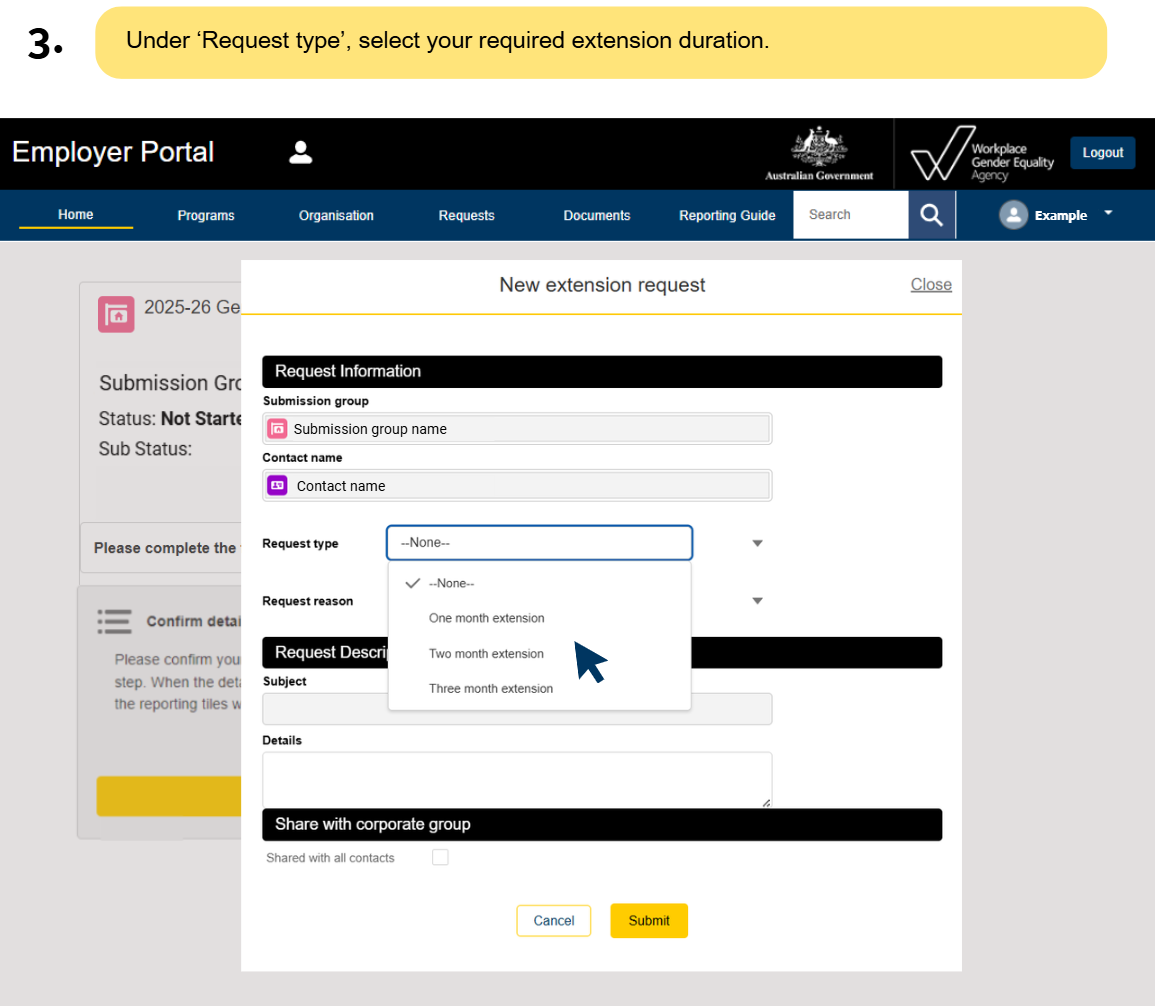Viewport: 1155px width, 1006px height.
Task: Click the list icon beside Confirm details
Action: click(115, 621)
